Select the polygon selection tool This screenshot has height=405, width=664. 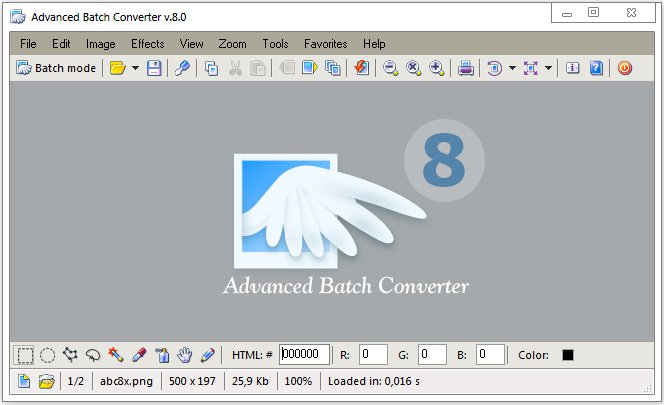click(x=70, y=355)
